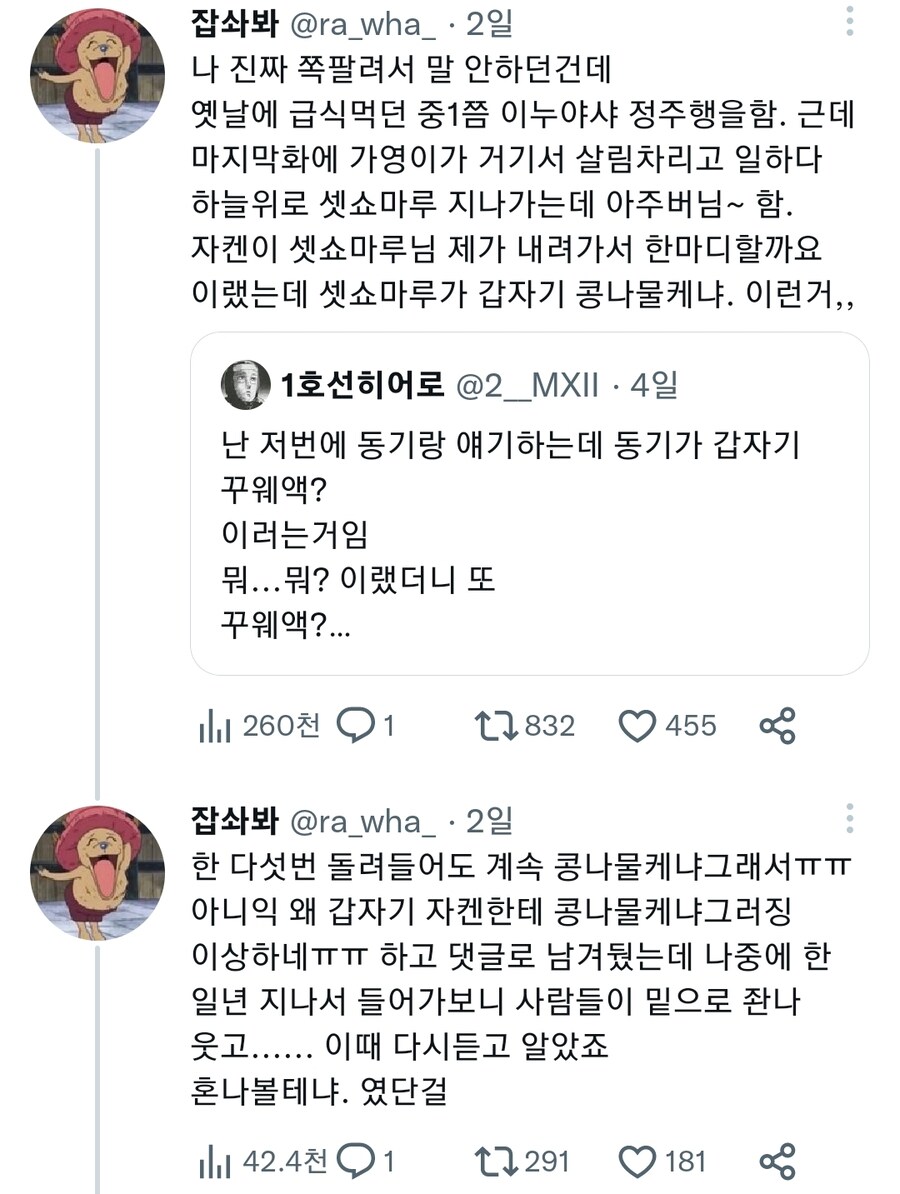Share the second tweet

pyautogui.click(x=777, y=1163)
